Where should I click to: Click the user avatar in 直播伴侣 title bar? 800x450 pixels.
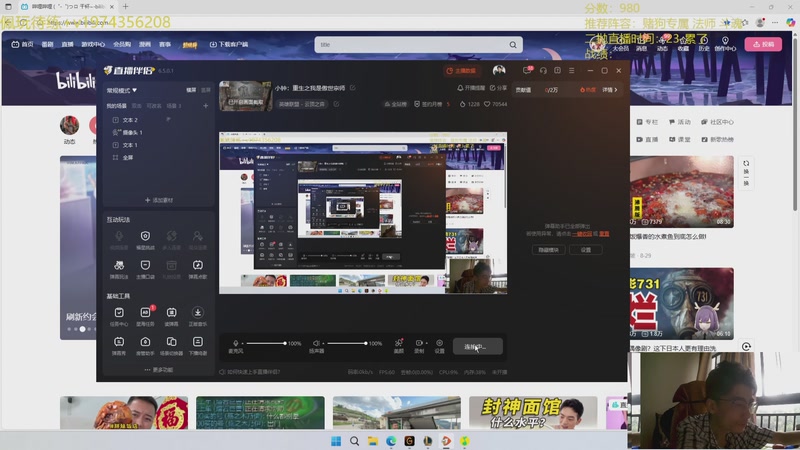tap(499, 70)
